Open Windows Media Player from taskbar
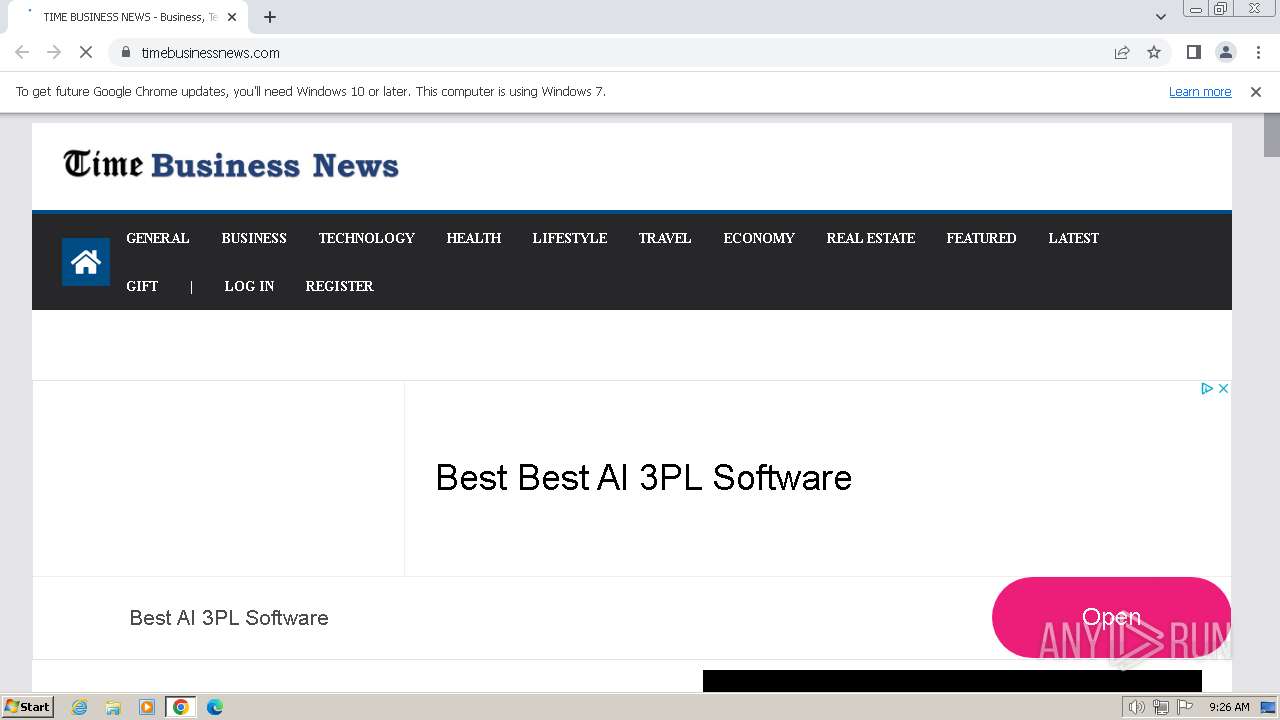 [147, 707]
